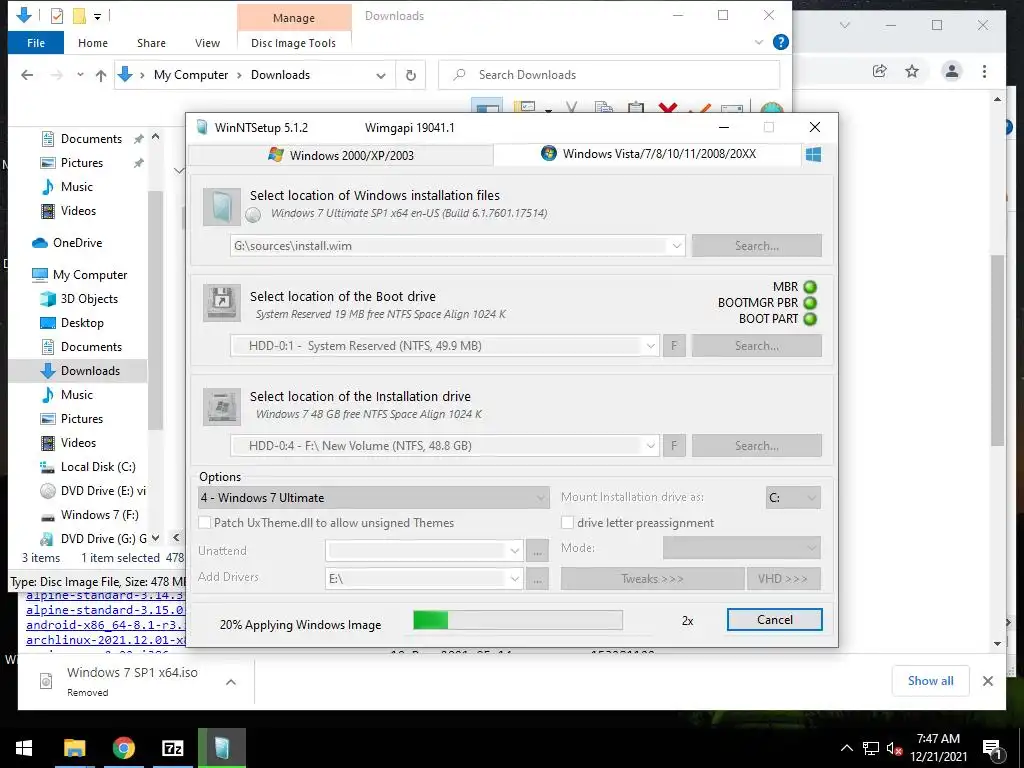The image size is (1024, 768).
Task: Open the Disc Image Tools tab
Action: pyautogui.click(x=293, y=43)
